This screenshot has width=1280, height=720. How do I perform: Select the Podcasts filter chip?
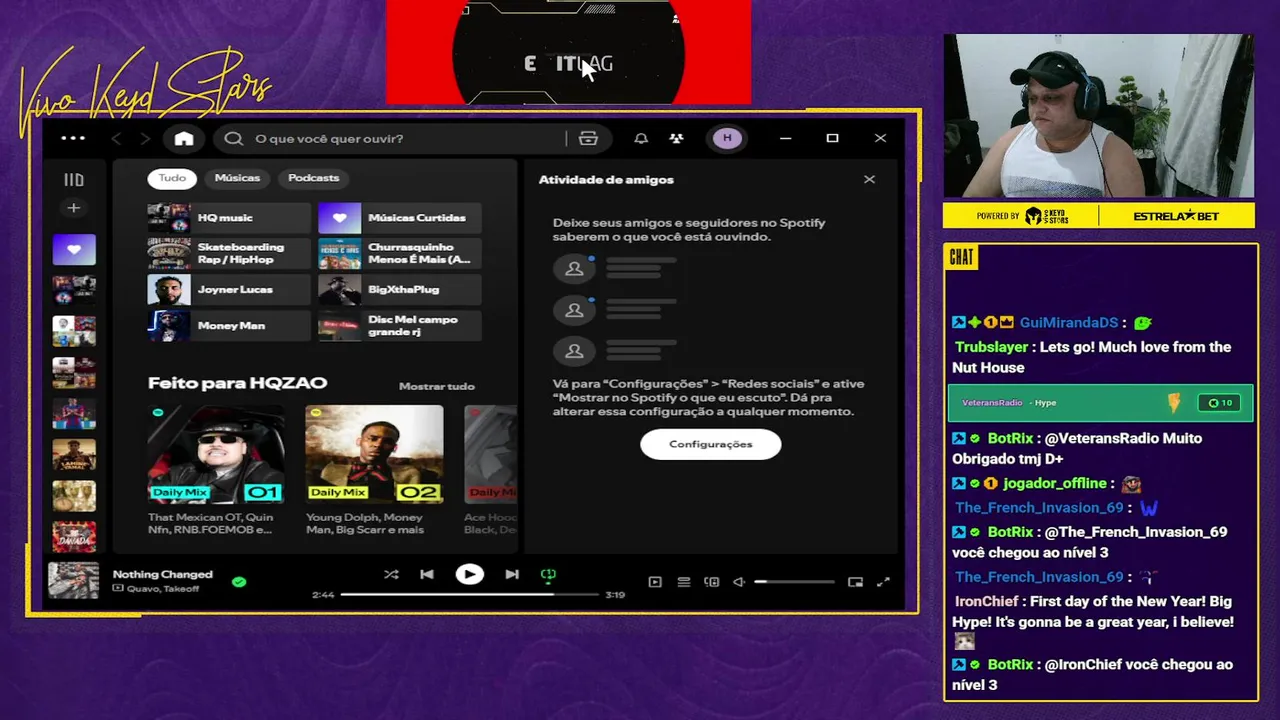(314, 178)
